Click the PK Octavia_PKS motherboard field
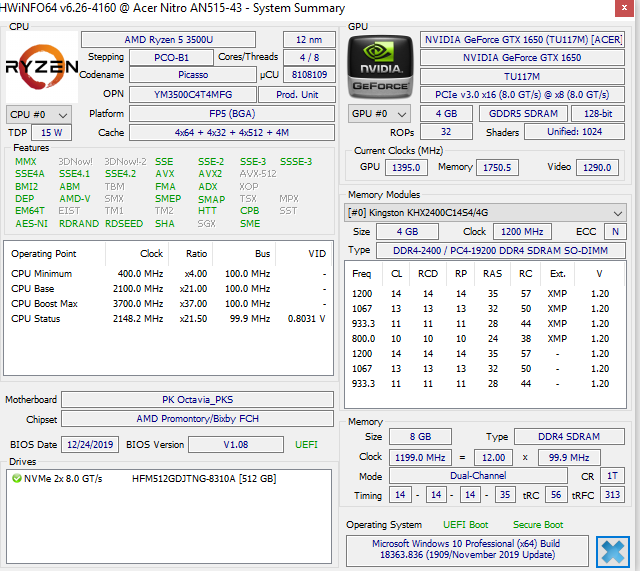 pyautogui.click(x=198, y=400)
